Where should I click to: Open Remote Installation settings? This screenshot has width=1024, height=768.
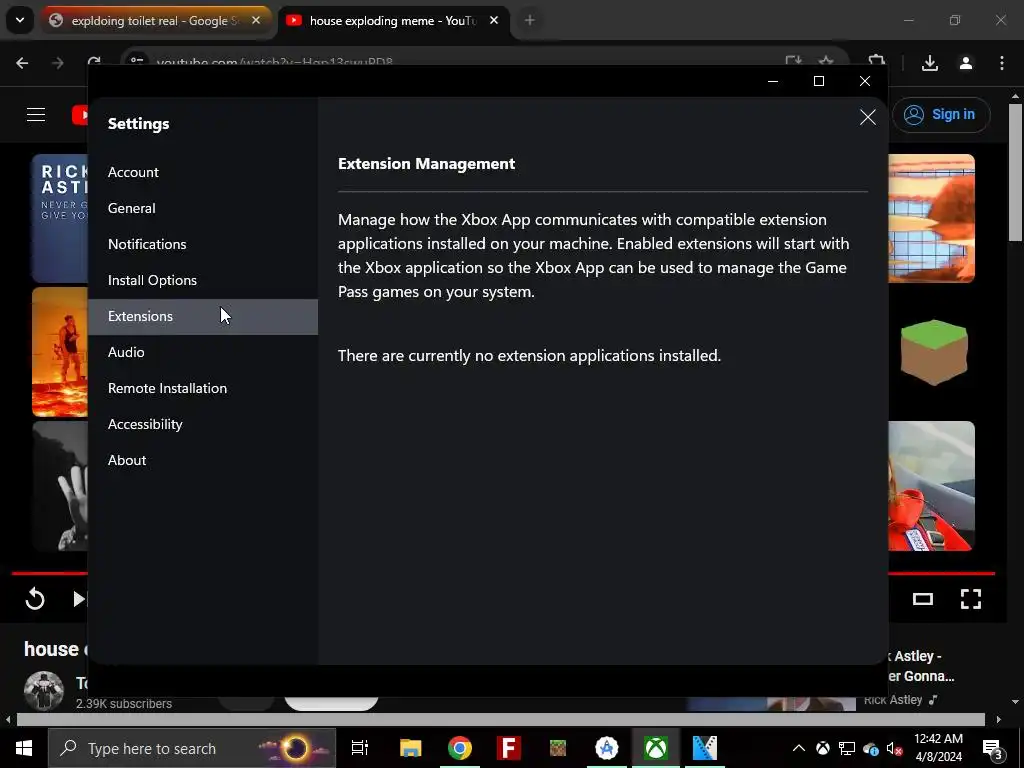click(202, 389)
